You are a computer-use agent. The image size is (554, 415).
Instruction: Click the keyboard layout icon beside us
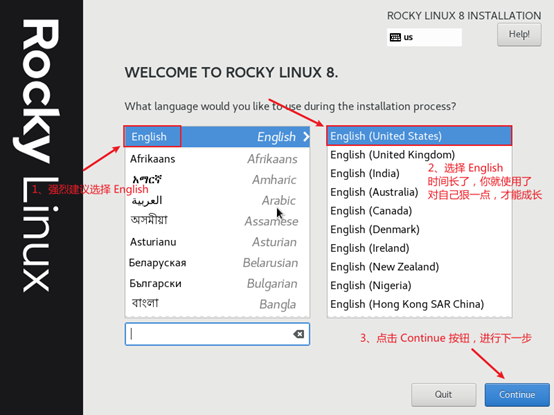(395, 37)
